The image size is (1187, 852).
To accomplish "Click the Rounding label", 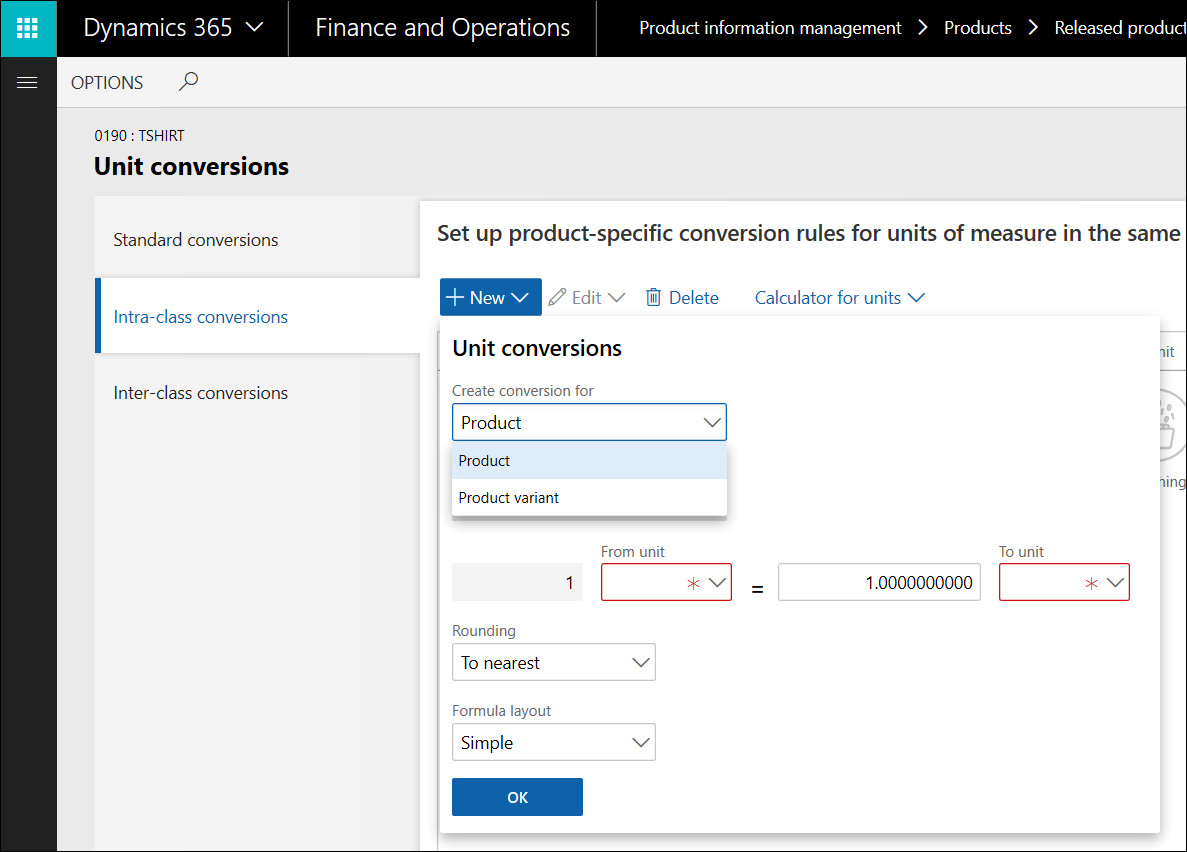I will (484, 631).
